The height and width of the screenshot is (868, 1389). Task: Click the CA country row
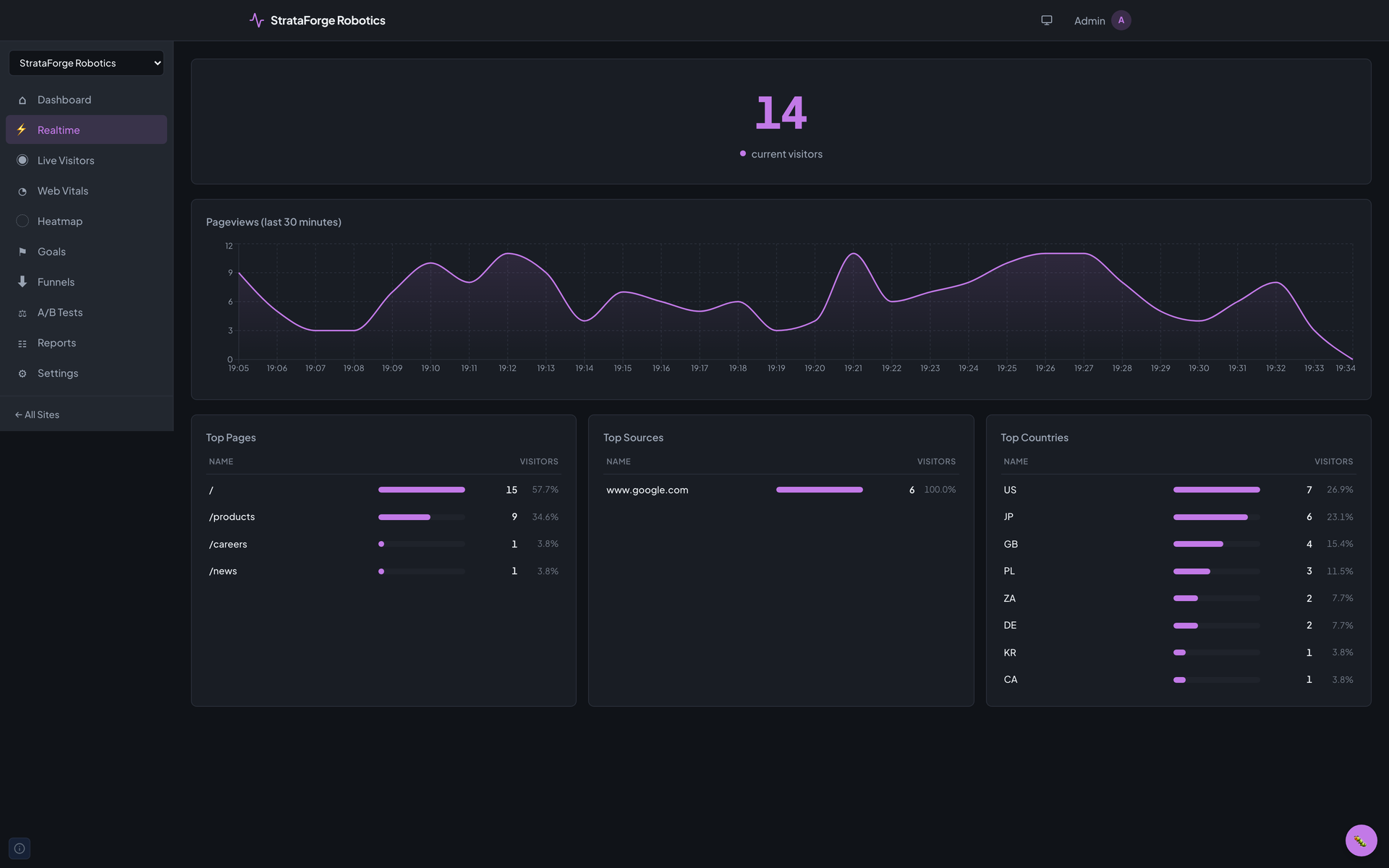point(1178,680)
